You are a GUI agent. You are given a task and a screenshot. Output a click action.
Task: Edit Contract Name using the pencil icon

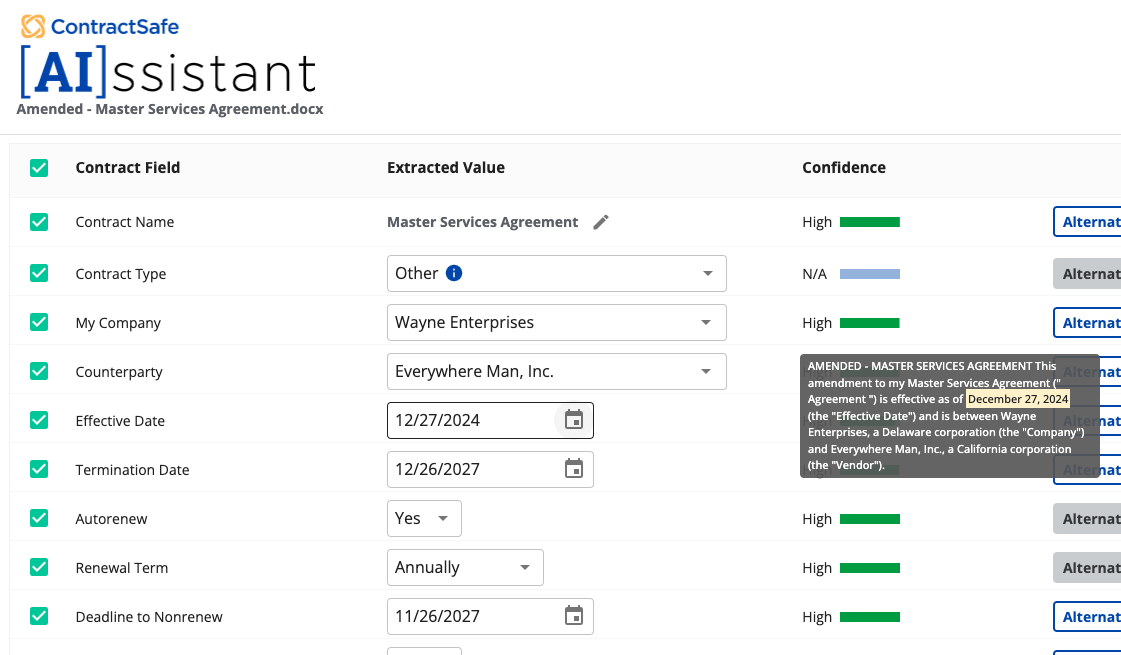[x=600, y=222]
